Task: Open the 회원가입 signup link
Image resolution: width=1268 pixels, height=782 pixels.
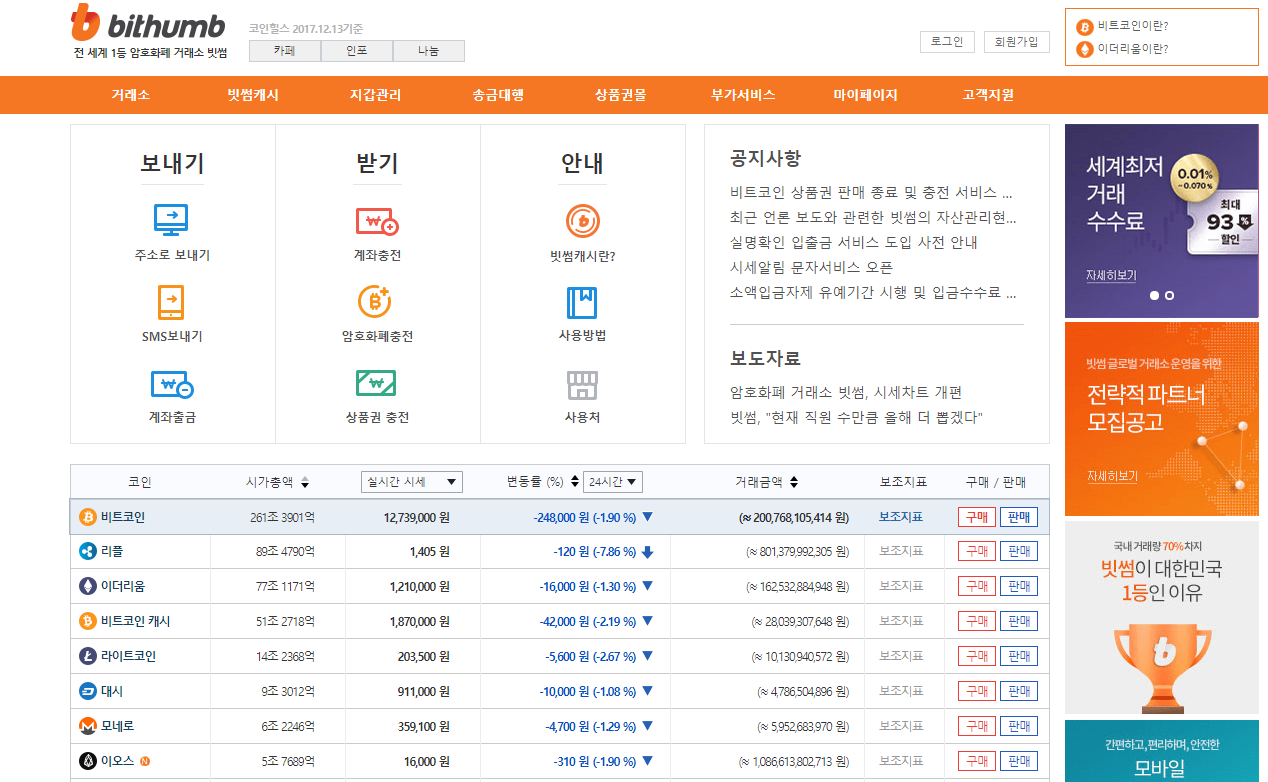Action: [1017, 41]
